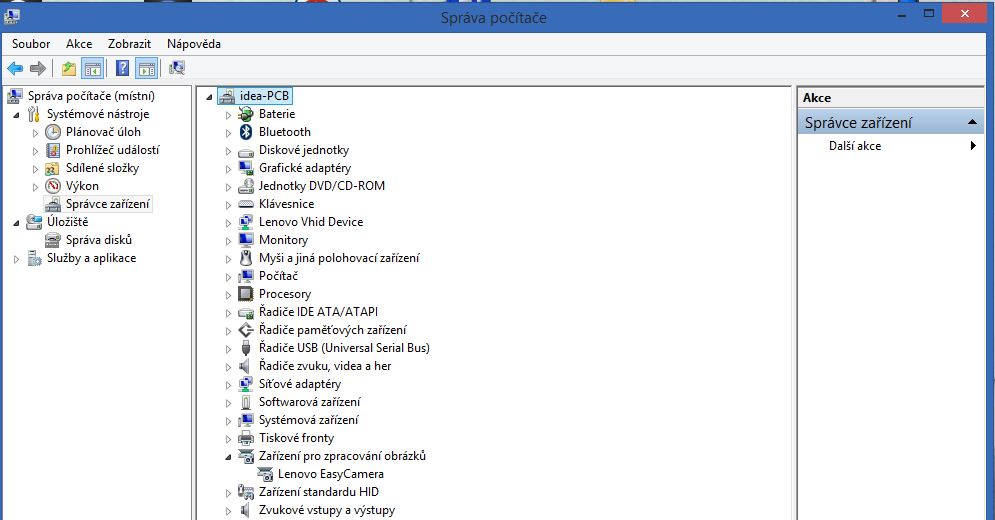Expand the Počítač node

click(x=228, y=277)
